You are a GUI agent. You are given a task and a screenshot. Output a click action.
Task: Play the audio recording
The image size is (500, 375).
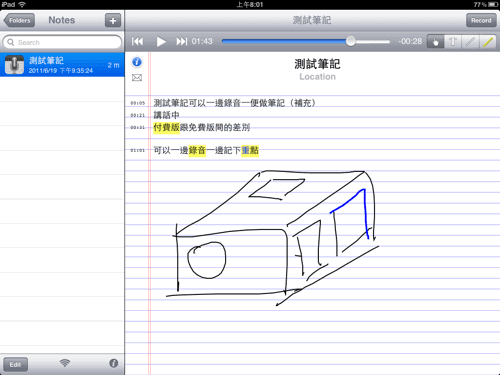(161, 42)
